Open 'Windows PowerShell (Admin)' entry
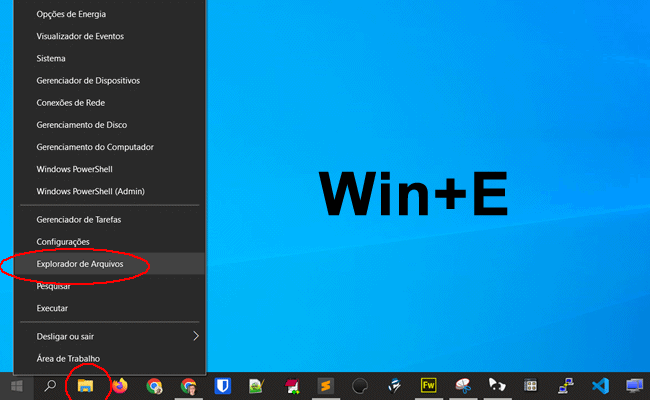Viewport: 650px width, 400px height. coord(91,191)
